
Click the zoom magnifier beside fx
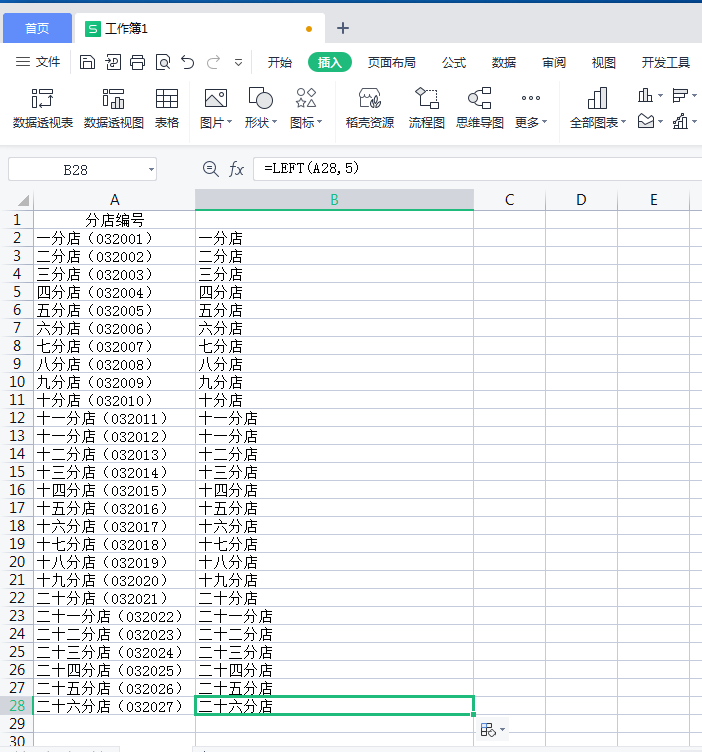pos(211,169)
